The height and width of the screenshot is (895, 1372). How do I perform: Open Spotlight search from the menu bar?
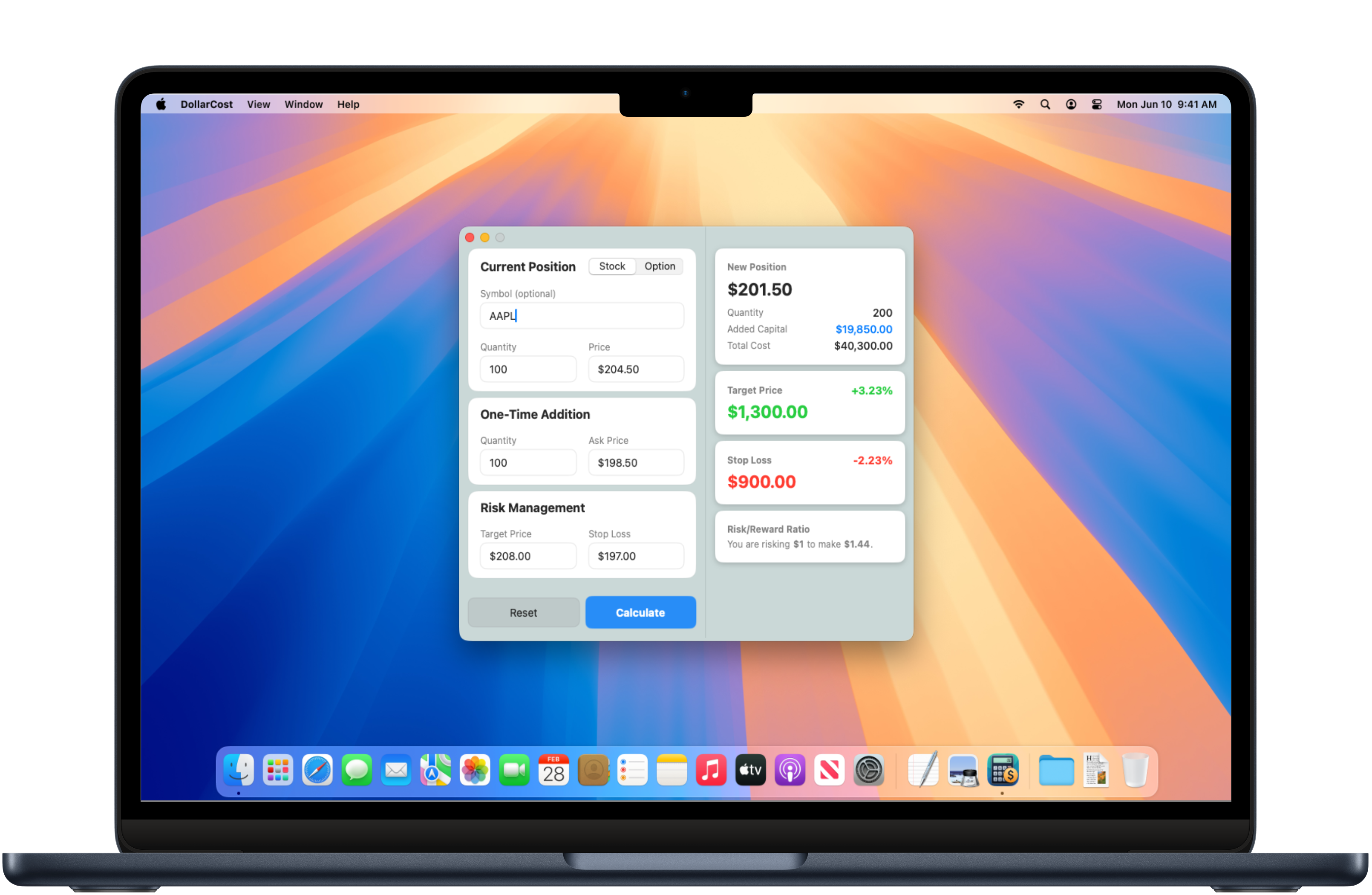[1045, 104]
